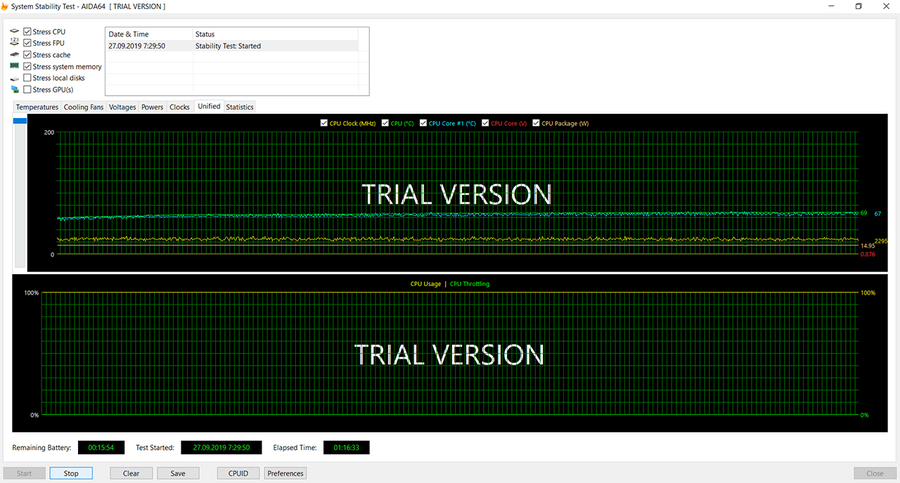
Task: Click the Status column header
Action: click(276, 34)
